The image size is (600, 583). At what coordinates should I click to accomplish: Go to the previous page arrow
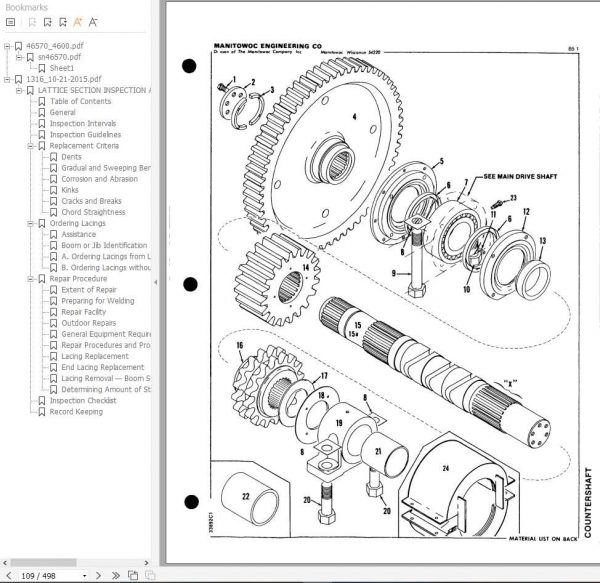[x=10, y=575]
